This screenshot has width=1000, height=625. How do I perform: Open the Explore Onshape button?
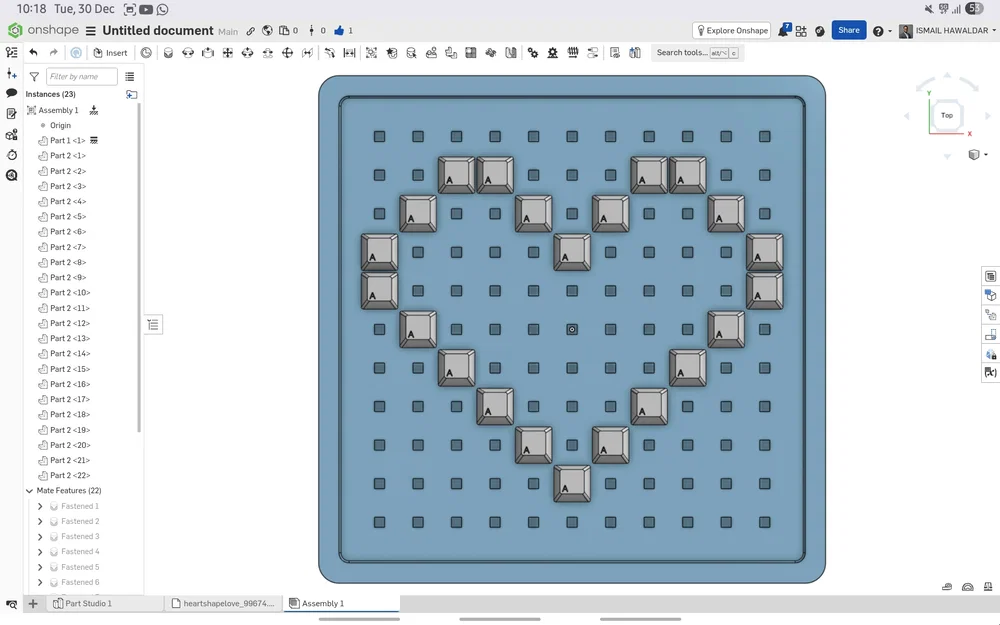click(732, 31)
